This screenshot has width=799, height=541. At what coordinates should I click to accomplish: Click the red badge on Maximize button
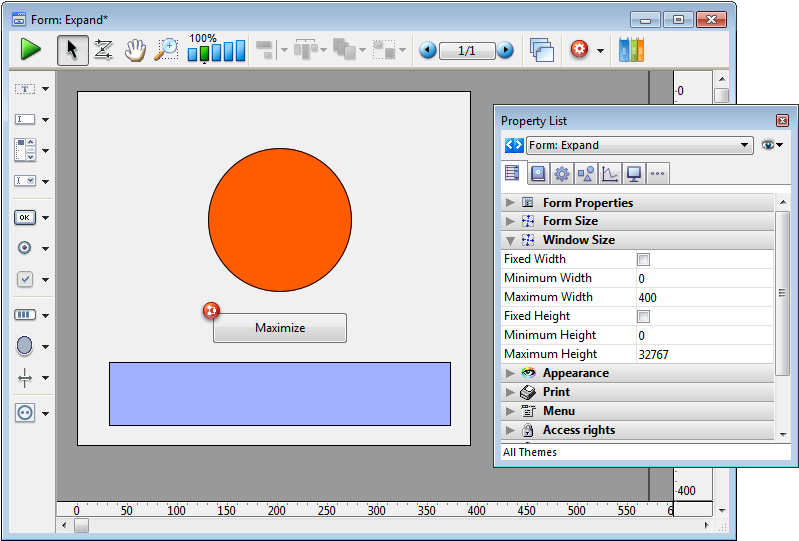click(211, 311)
